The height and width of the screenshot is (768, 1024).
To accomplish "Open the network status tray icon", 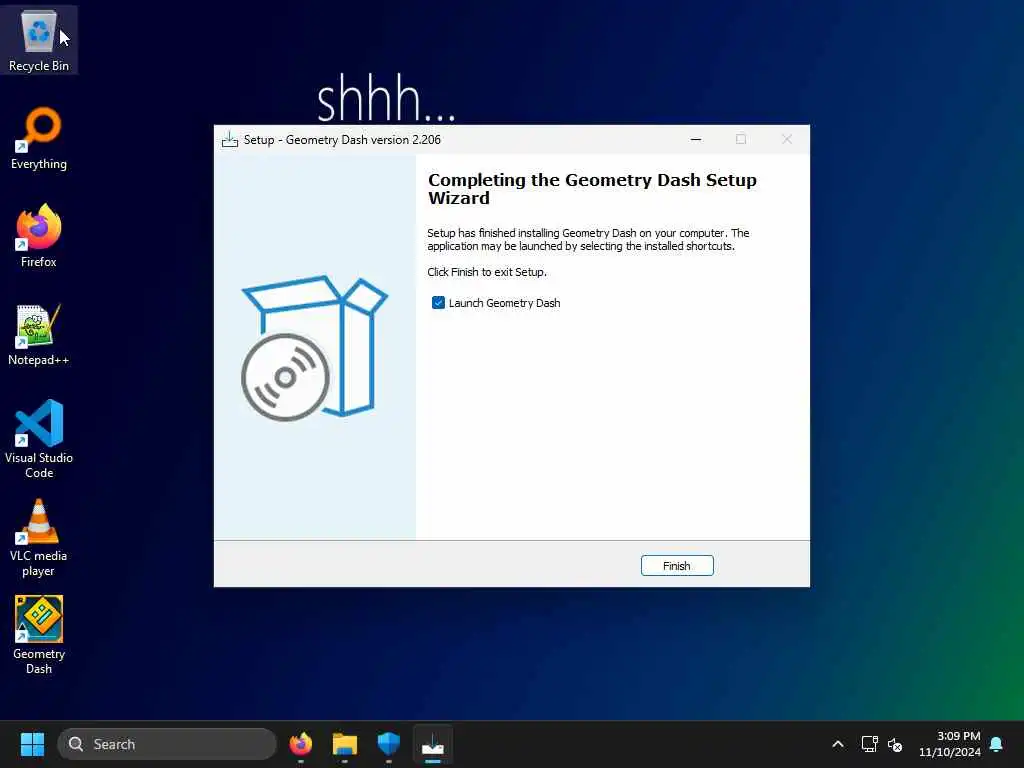I will pos(869,744).
